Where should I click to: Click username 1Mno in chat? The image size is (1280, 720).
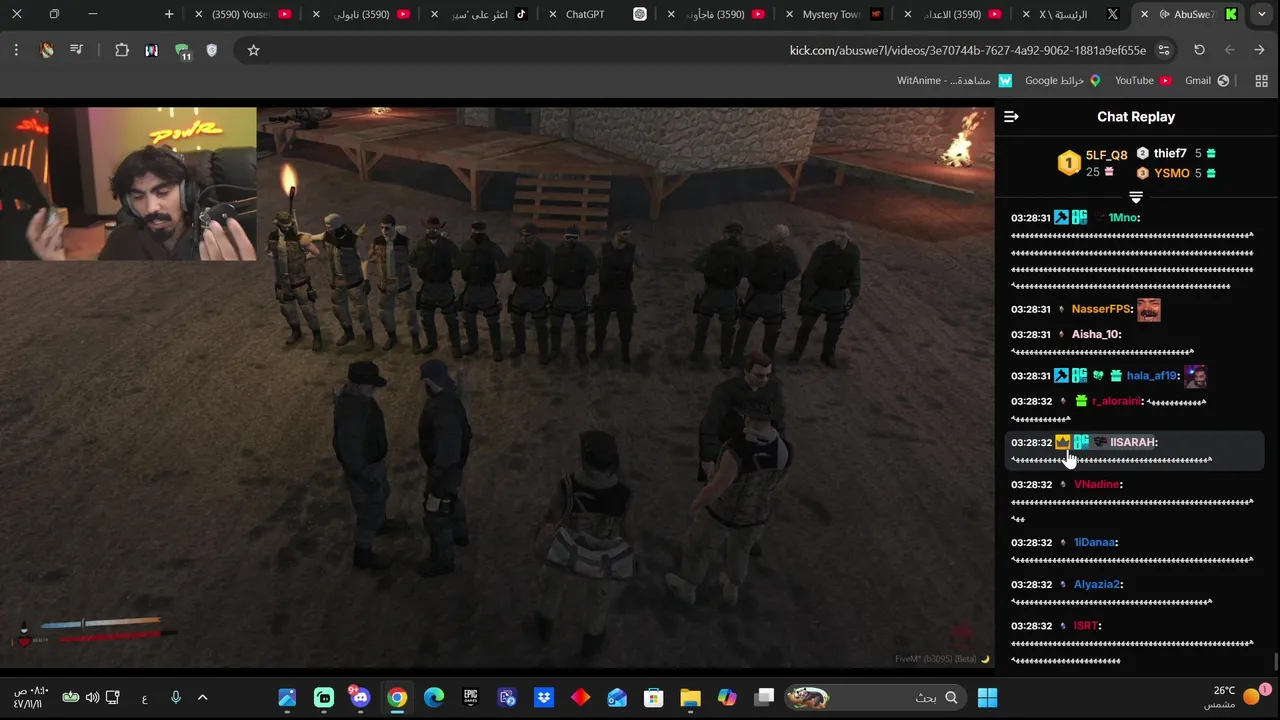[x=1123, y=217]
